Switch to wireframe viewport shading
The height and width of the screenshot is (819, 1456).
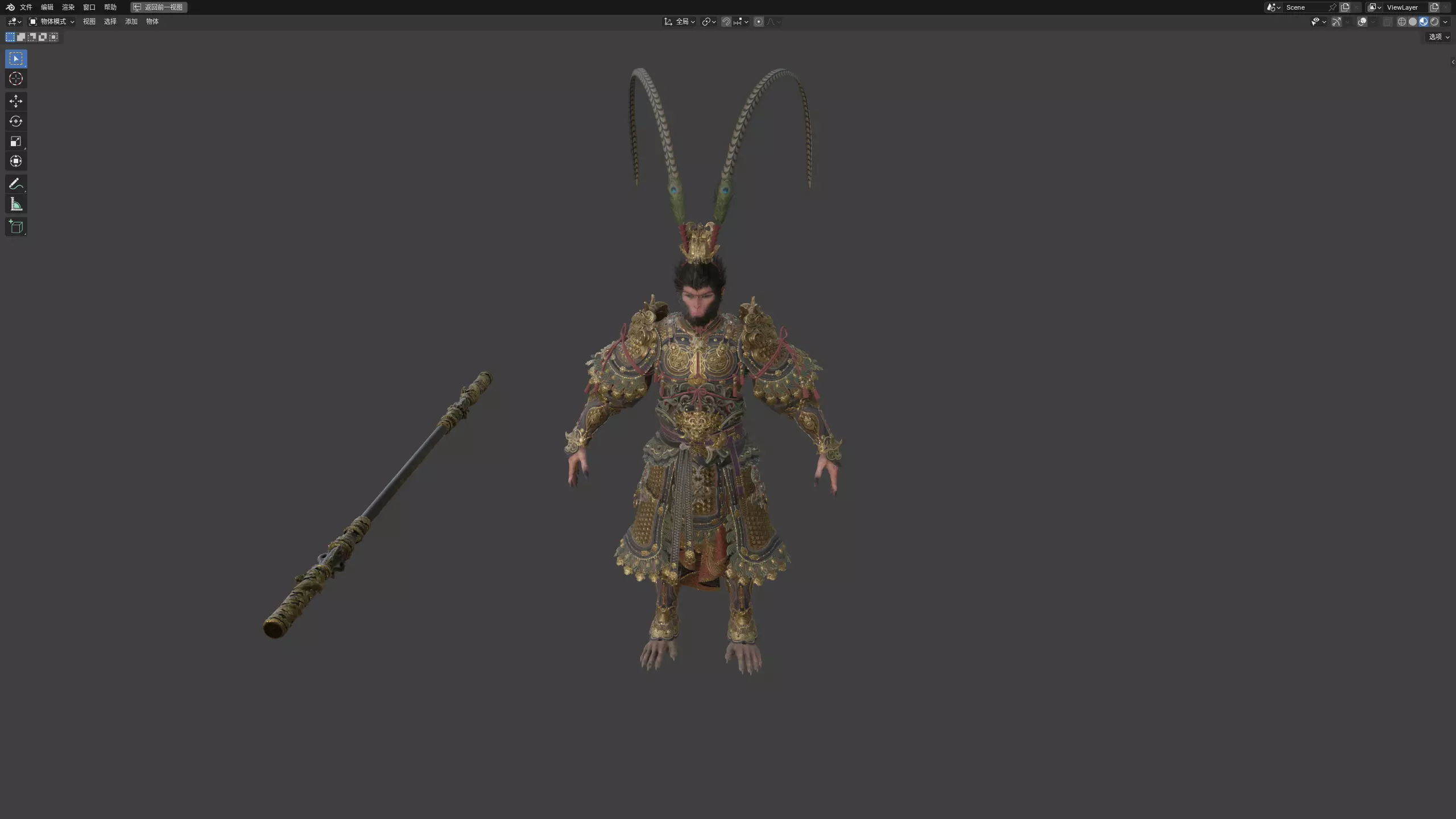1402,22
